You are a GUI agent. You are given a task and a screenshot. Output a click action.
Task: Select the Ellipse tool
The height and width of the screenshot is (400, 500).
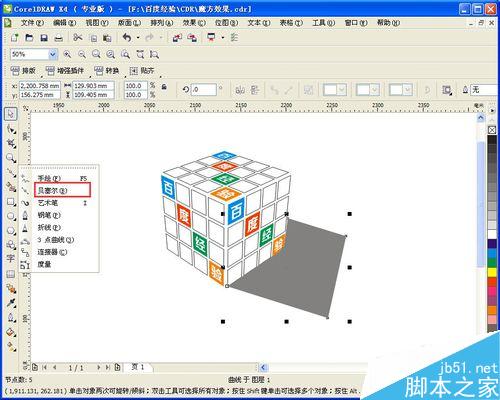[11, 216]
